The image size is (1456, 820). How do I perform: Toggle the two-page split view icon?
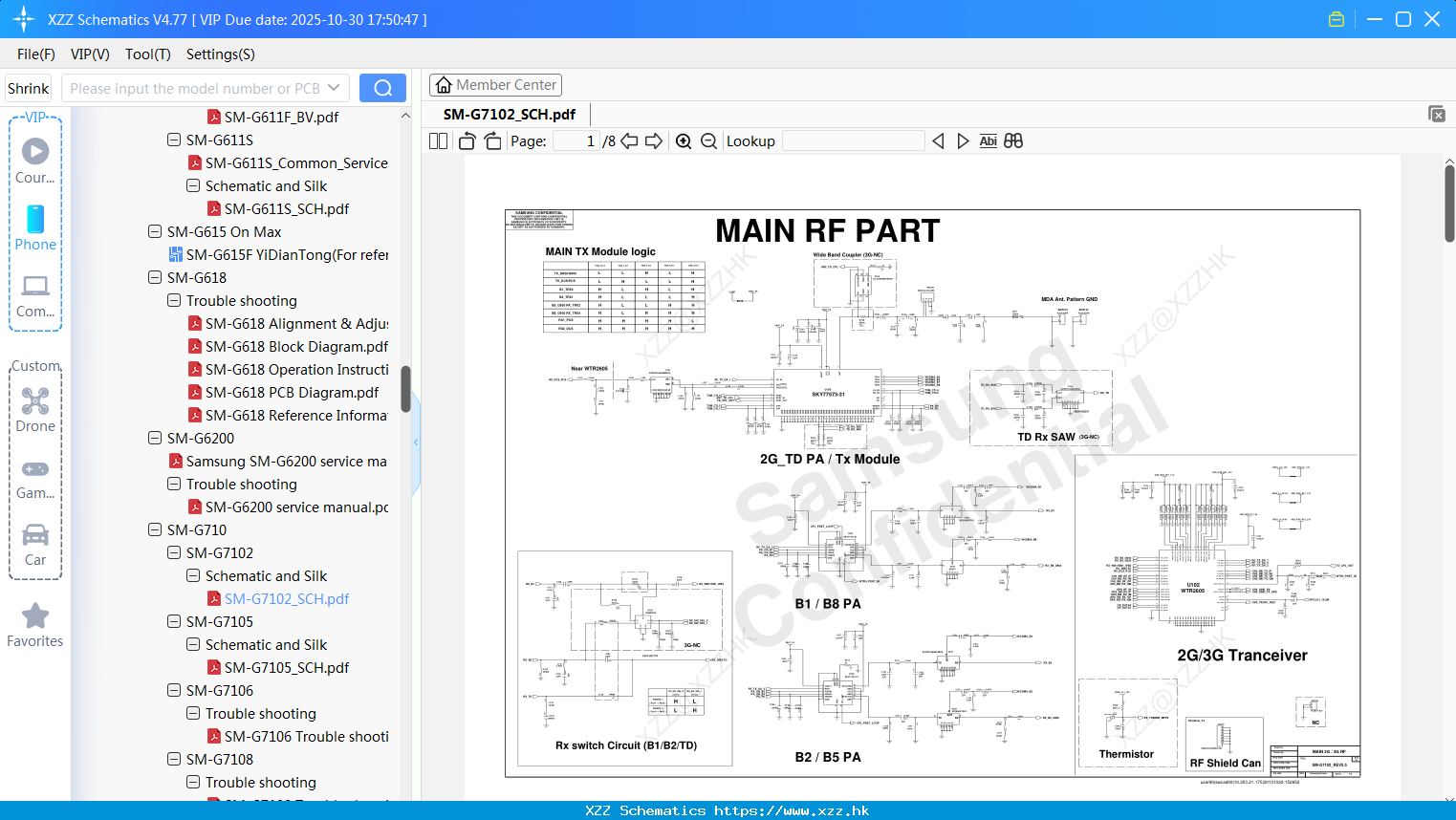pyautogui.click(x=438, y=140)
